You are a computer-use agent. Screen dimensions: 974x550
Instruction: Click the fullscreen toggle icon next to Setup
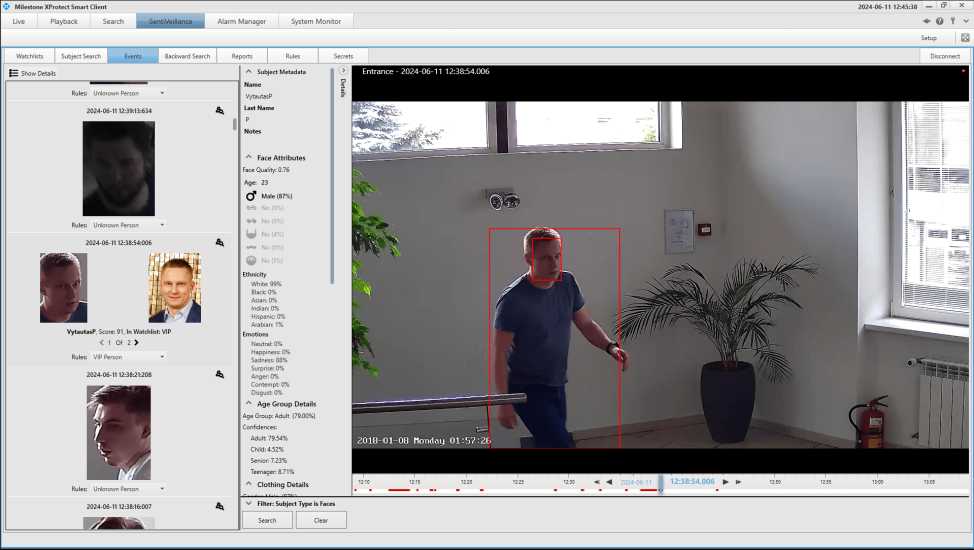[965, 38]
